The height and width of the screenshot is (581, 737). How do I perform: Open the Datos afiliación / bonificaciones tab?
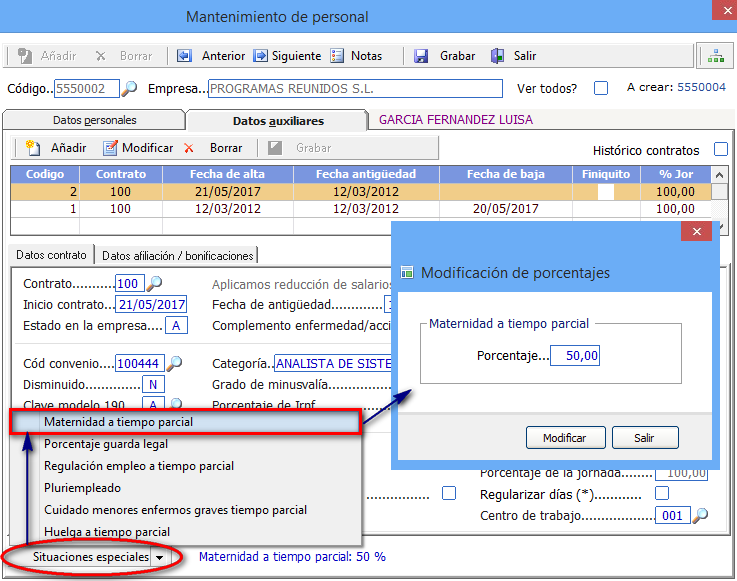tap(178, 255)
